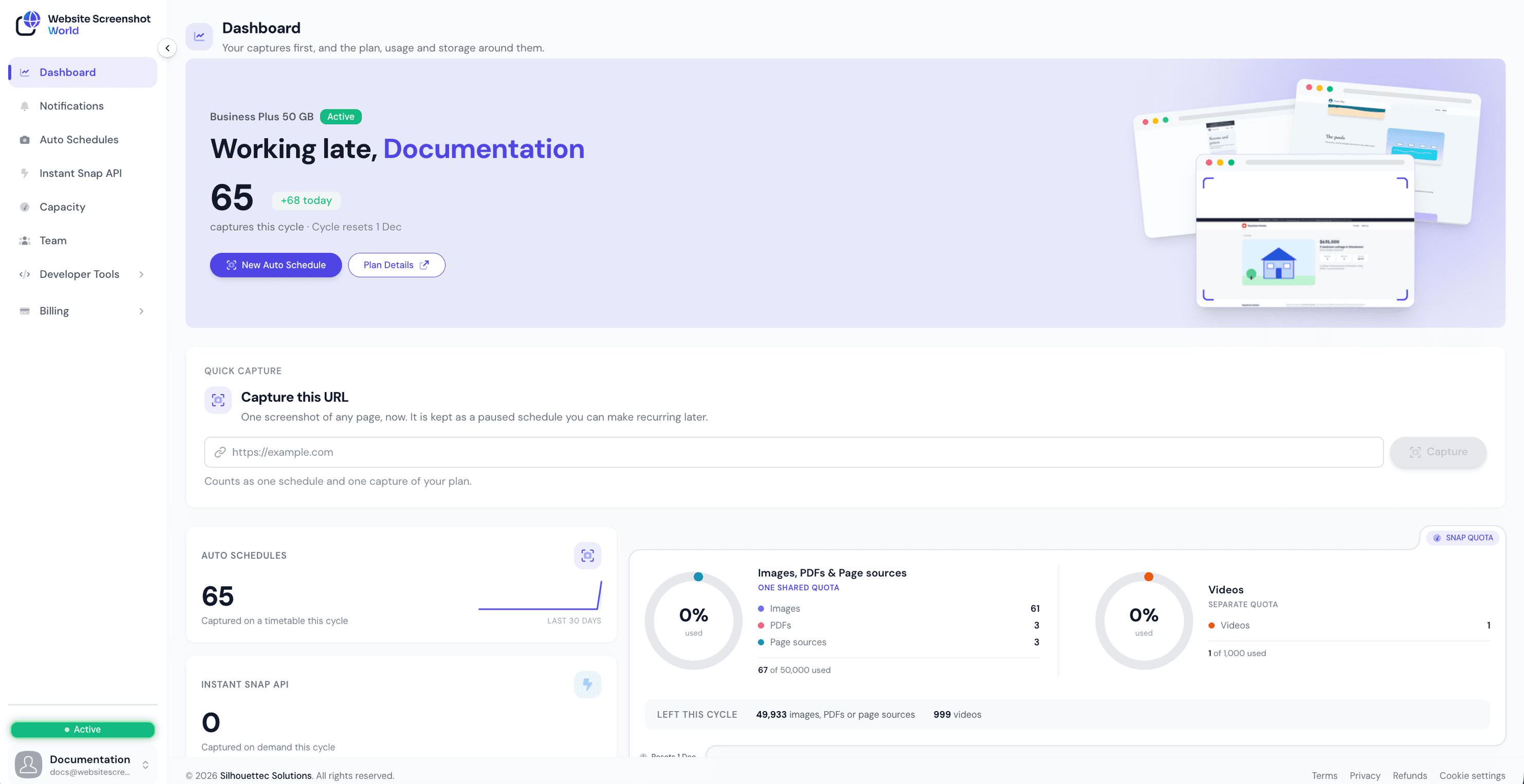The height and width of the screenshot is (784, 1524).
Task: Click the green Active status bar
Action: tap(83, 730)
